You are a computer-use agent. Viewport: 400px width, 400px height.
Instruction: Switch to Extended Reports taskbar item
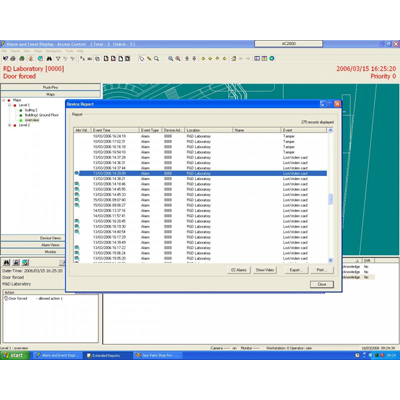pos(107,356)
